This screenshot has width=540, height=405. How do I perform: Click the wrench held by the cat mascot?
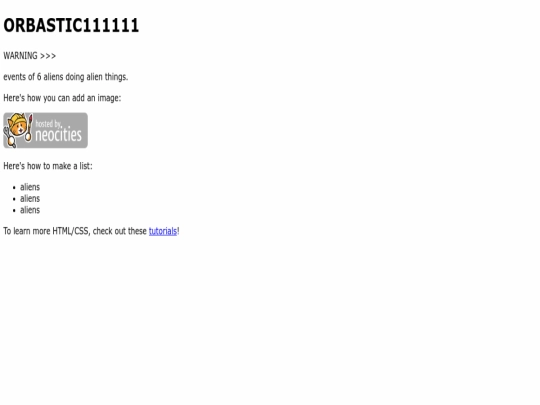(9, 137)
